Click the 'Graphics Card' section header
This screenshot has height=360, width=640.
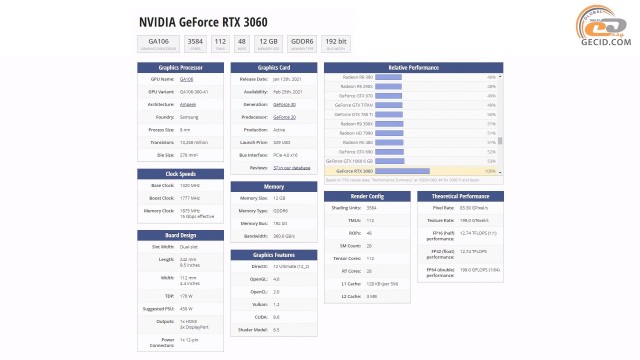(274, 68)
